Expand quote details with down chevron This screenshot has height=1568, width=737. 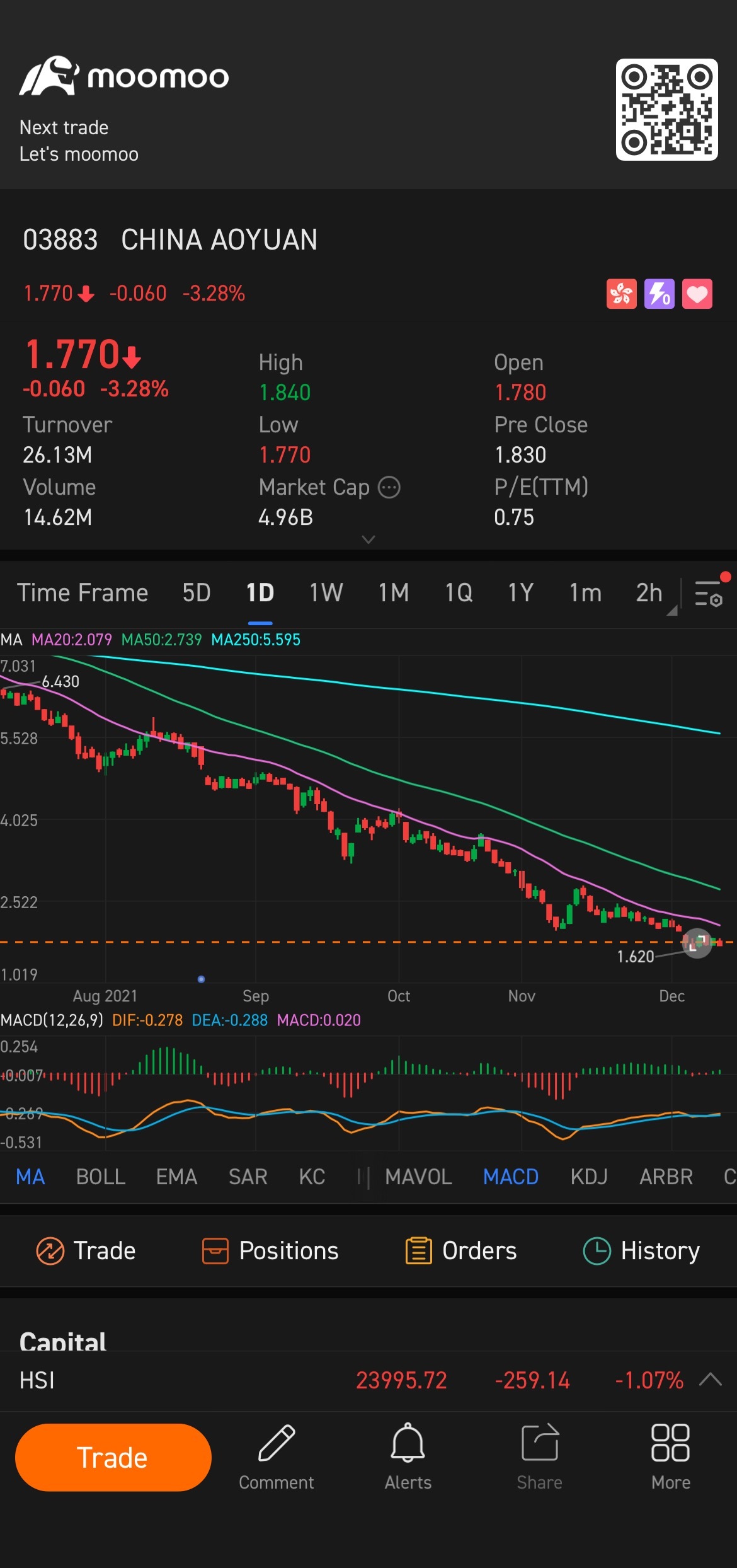(x=368, y=539)
